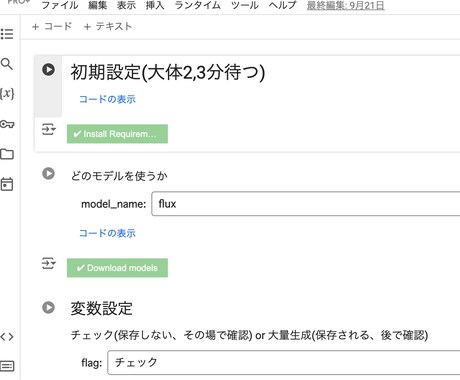Open the calendar-style sidebar icon below folder
460x380 pixels.
click(7, 184)
